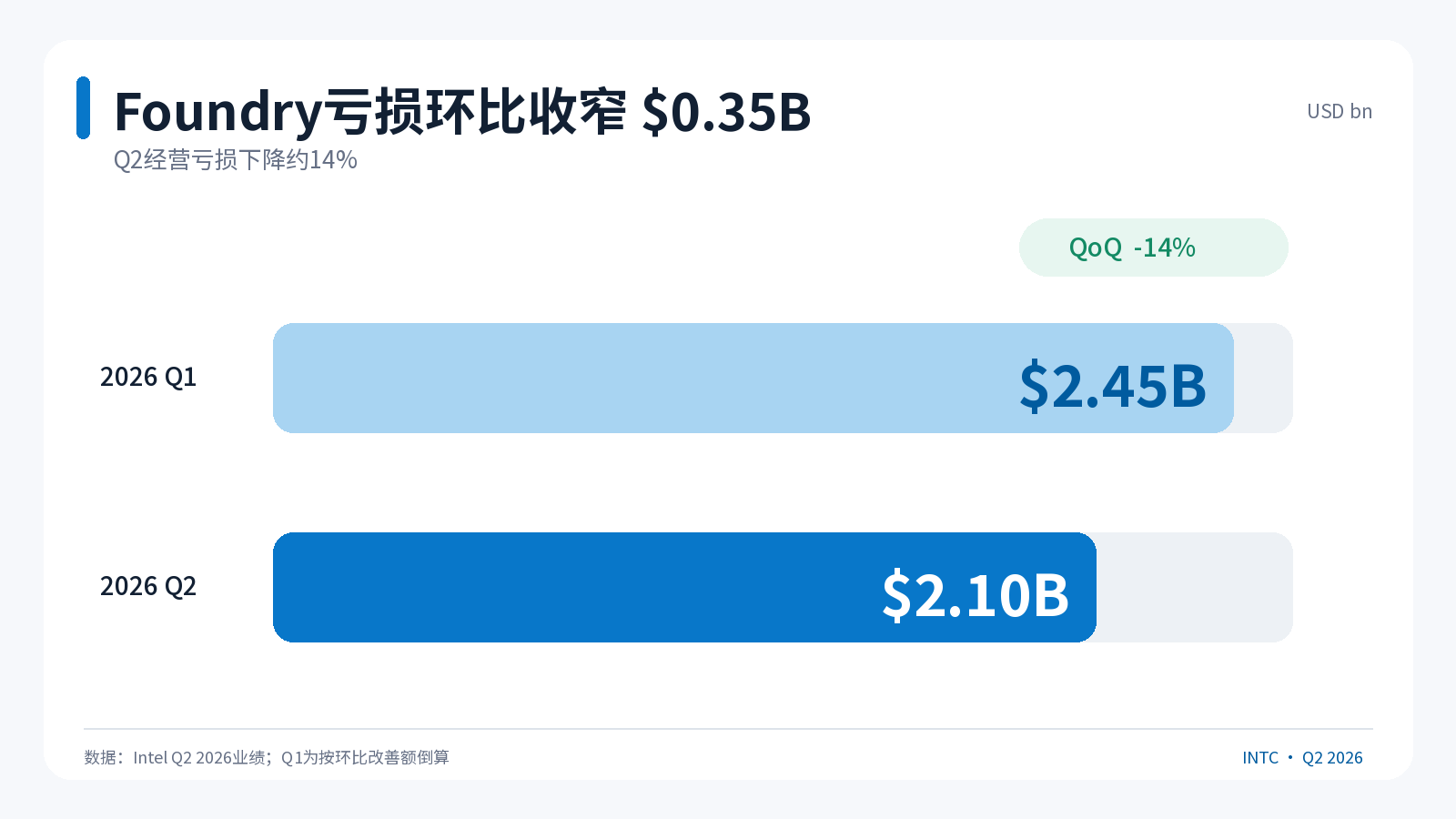1456x819 pixels.
Task: Click the bullet separator between INTC and Q2 2026
Action: pos(1290,757)
